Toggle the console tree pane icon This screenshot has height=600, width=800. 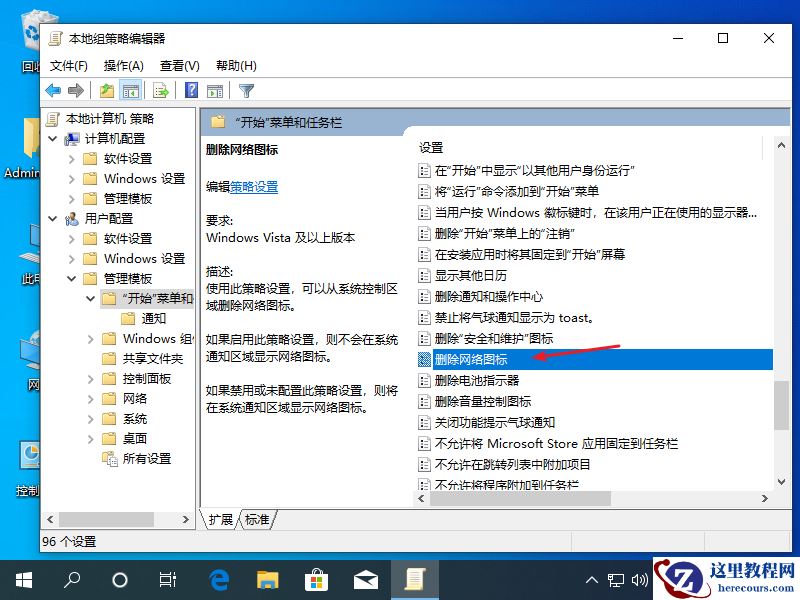click(131, 90)
